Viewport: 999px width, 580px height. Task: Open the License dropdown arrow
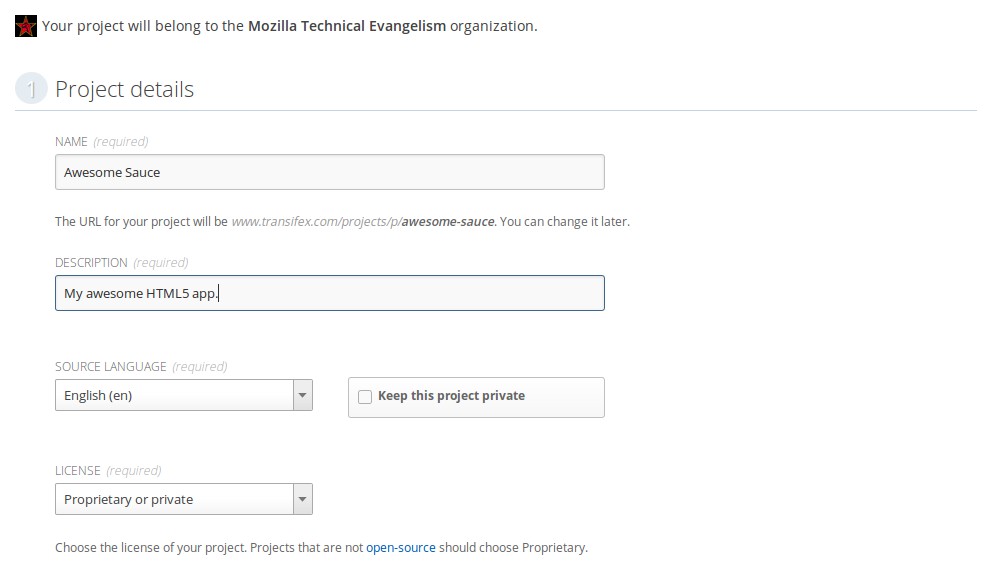click(303, 499)
